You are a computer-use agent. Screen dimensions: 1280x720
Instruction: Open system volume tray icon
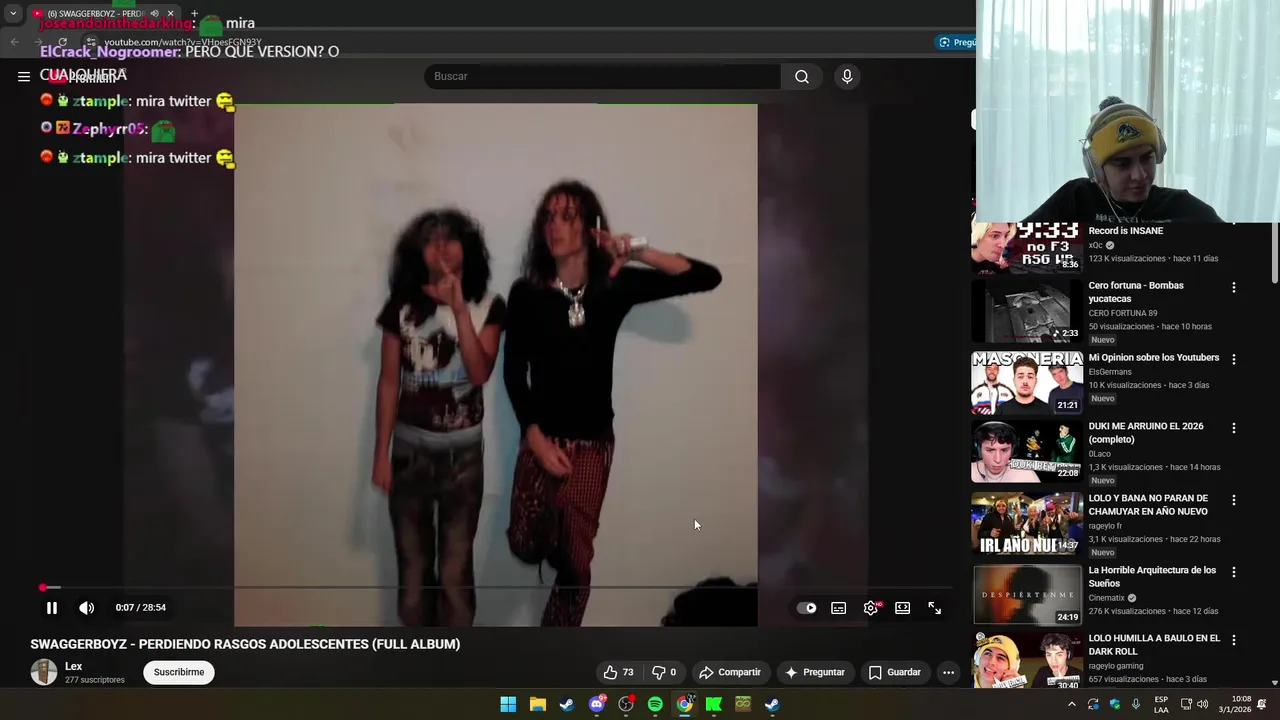[x=1202, y=704]
